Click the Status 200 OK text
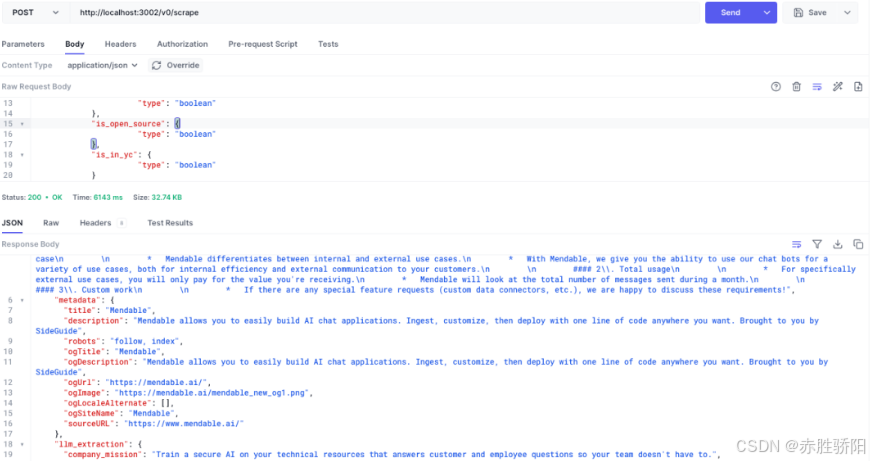 tap(32, 197)
